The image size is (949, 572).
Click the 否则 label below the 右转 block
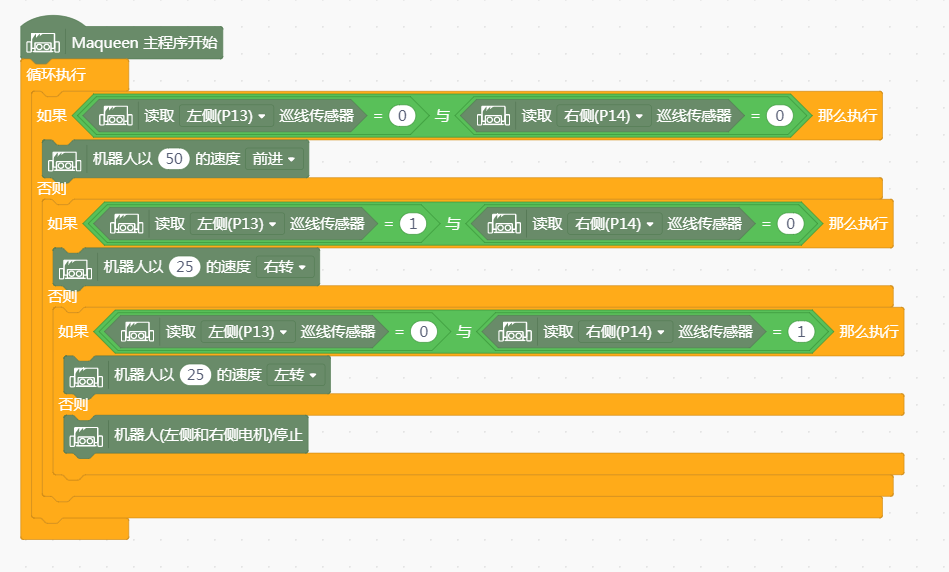pyautogui.click(x=62, y=297)
